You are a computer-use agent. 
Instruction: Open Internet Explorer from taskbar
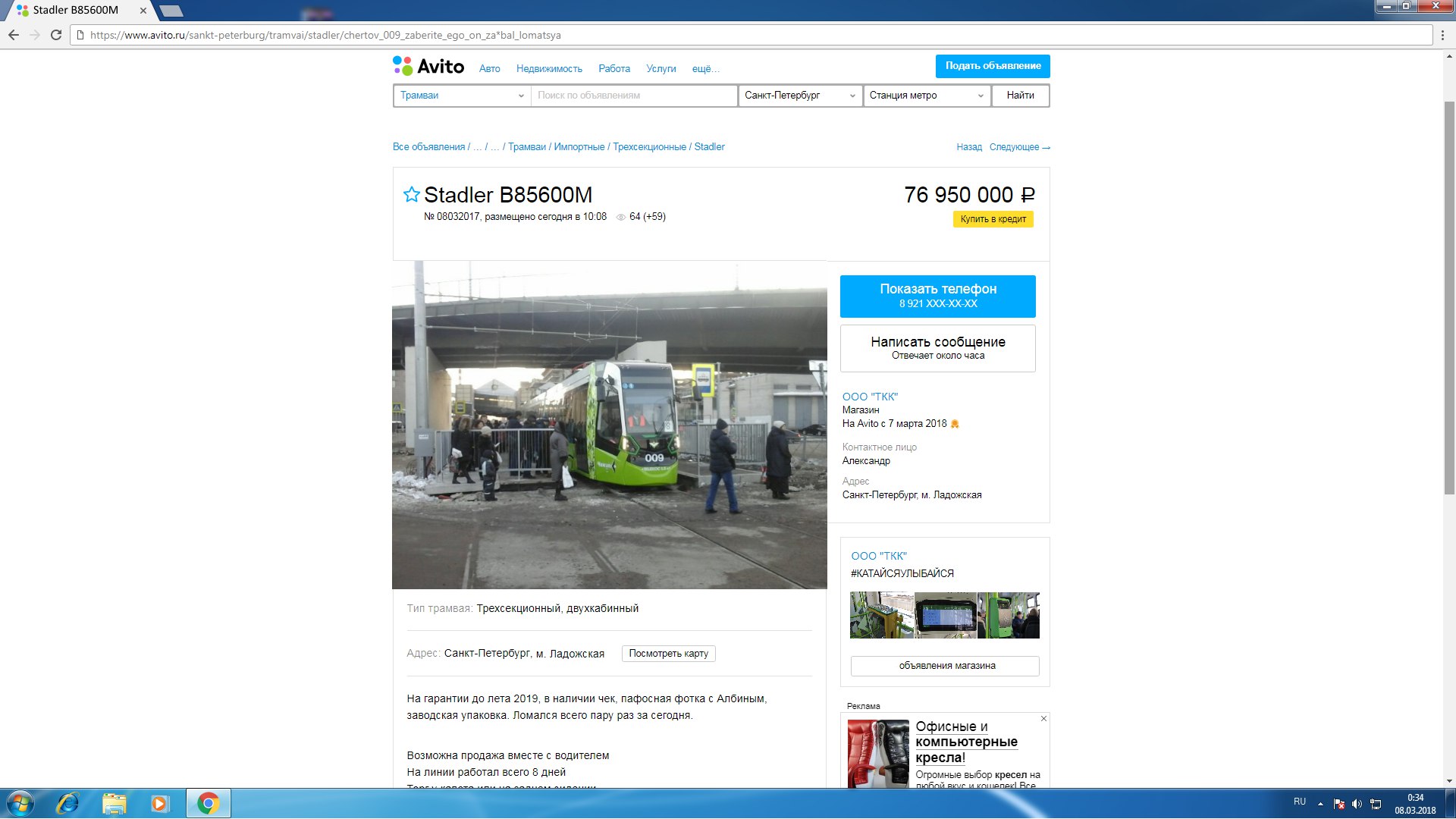68,803
